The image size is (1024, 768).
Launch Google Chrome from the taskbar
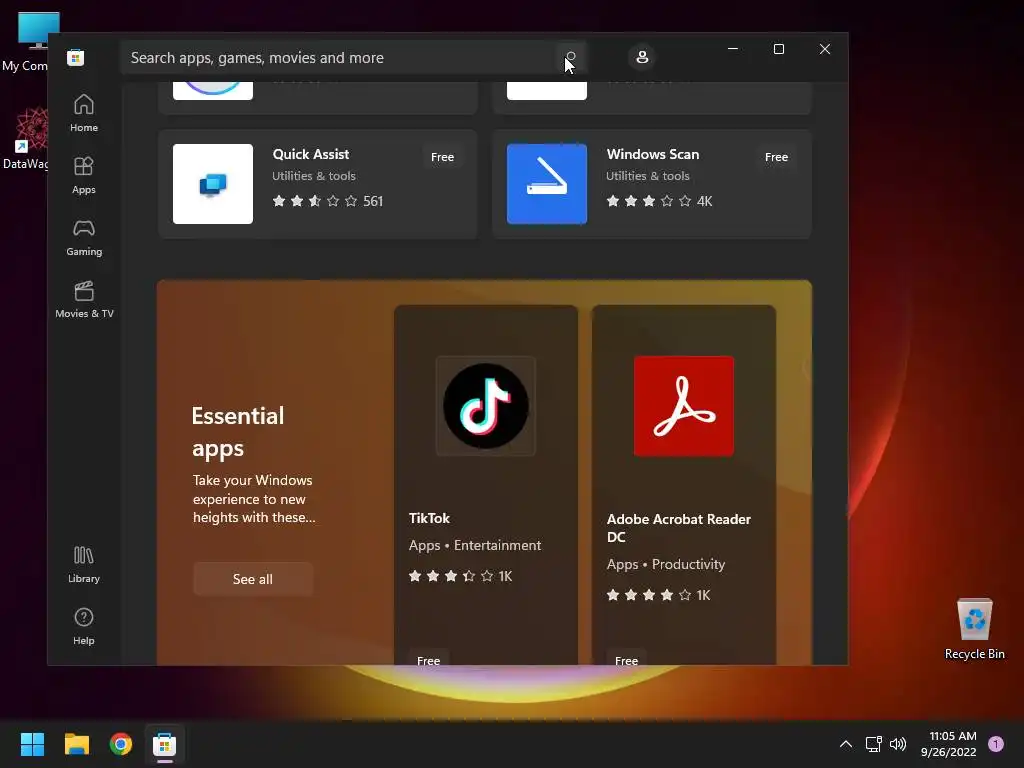[x=121, y=744]
